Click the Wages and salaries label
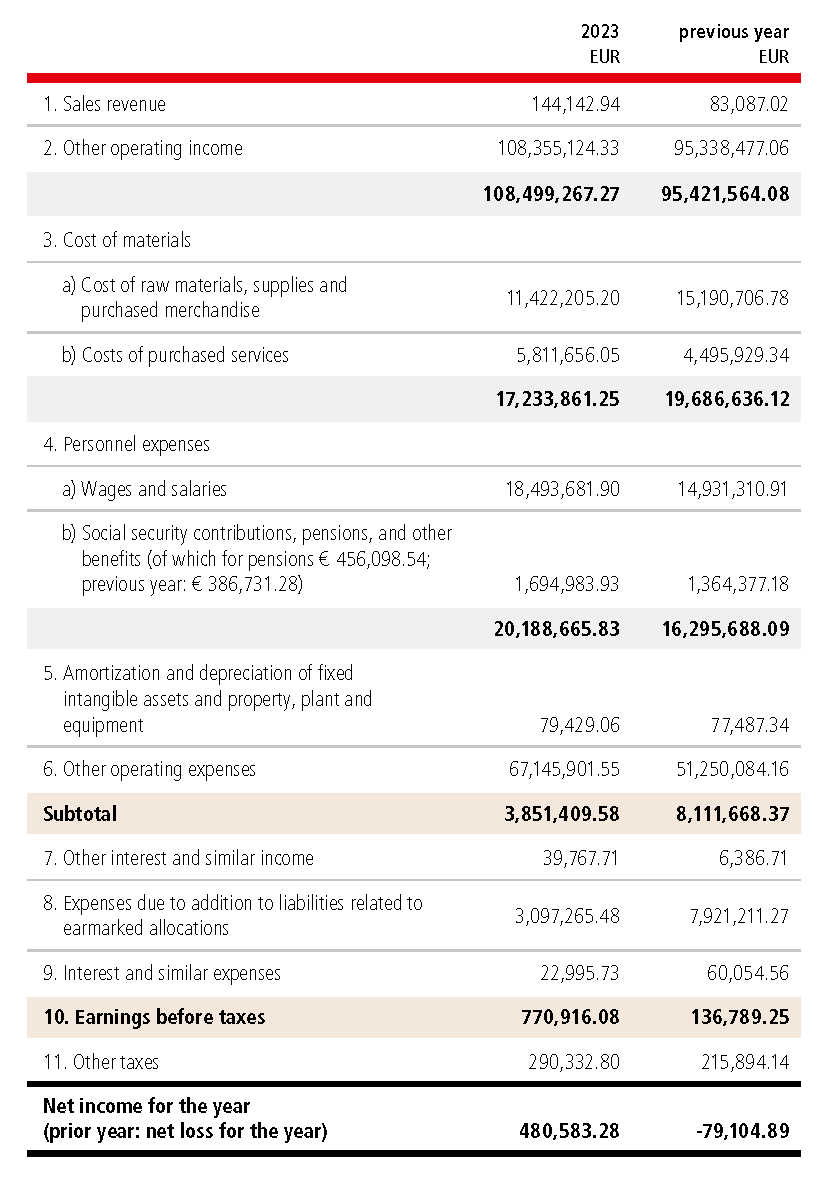This screenshot has height=1201, width=824. tap(144, 489)
